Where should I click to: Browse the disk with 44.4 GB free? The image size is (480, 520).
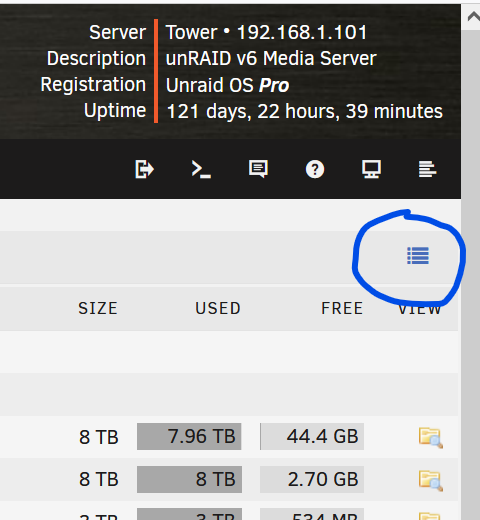(431, 438)
